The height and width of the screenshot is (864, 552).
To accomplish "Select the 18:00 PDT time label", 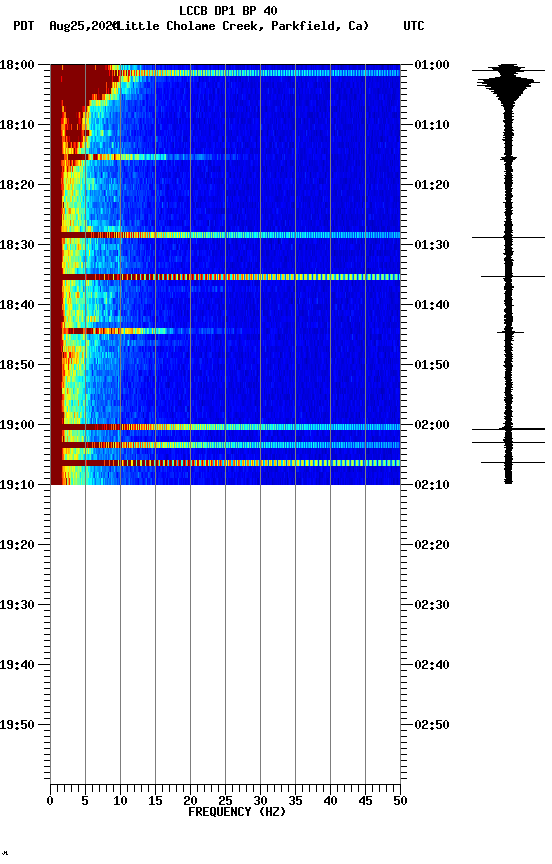I will click(17, 64).
